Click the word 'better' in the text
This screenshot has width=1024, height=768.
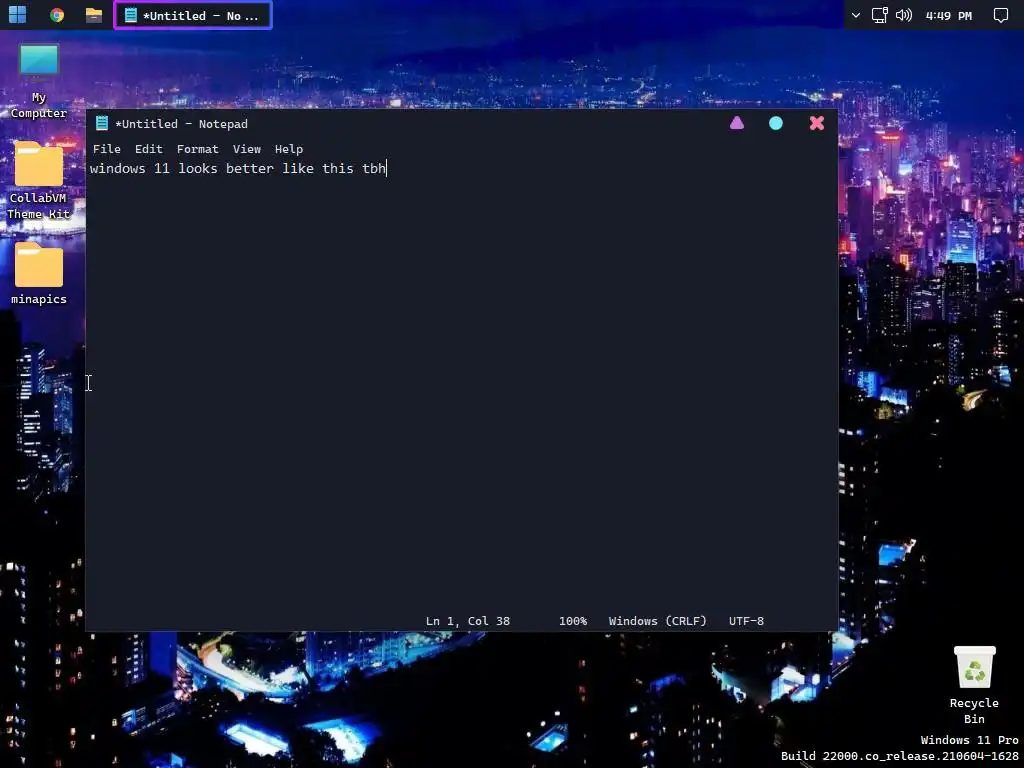click(x=249, y=168)
